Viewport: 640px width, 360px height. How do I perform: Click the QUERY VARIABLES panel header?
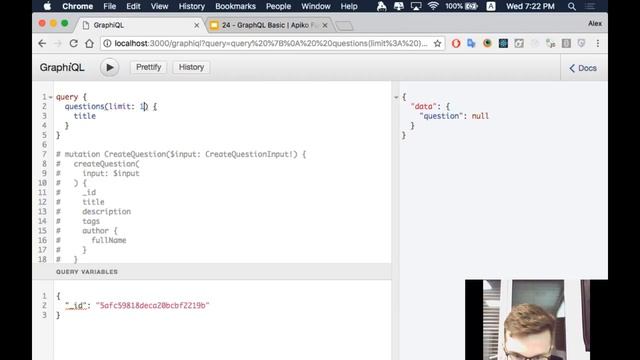(x=212, y=272)
